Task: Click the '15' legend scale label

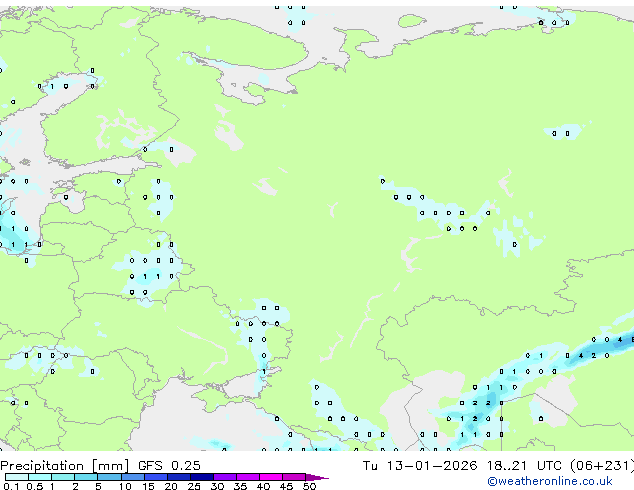Action: [x=148, y=486]
